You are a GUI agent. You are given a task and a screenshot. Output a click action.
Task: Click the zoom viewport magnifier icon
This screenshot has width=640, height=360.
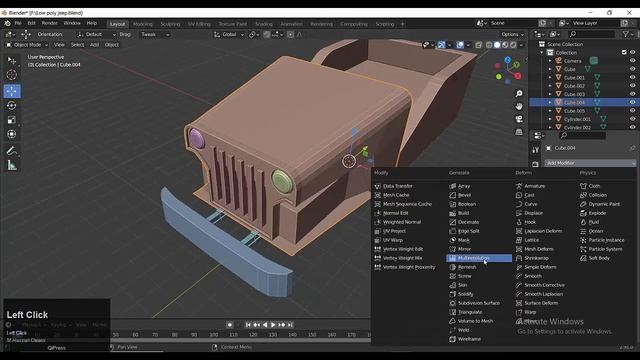pos(519,94)
